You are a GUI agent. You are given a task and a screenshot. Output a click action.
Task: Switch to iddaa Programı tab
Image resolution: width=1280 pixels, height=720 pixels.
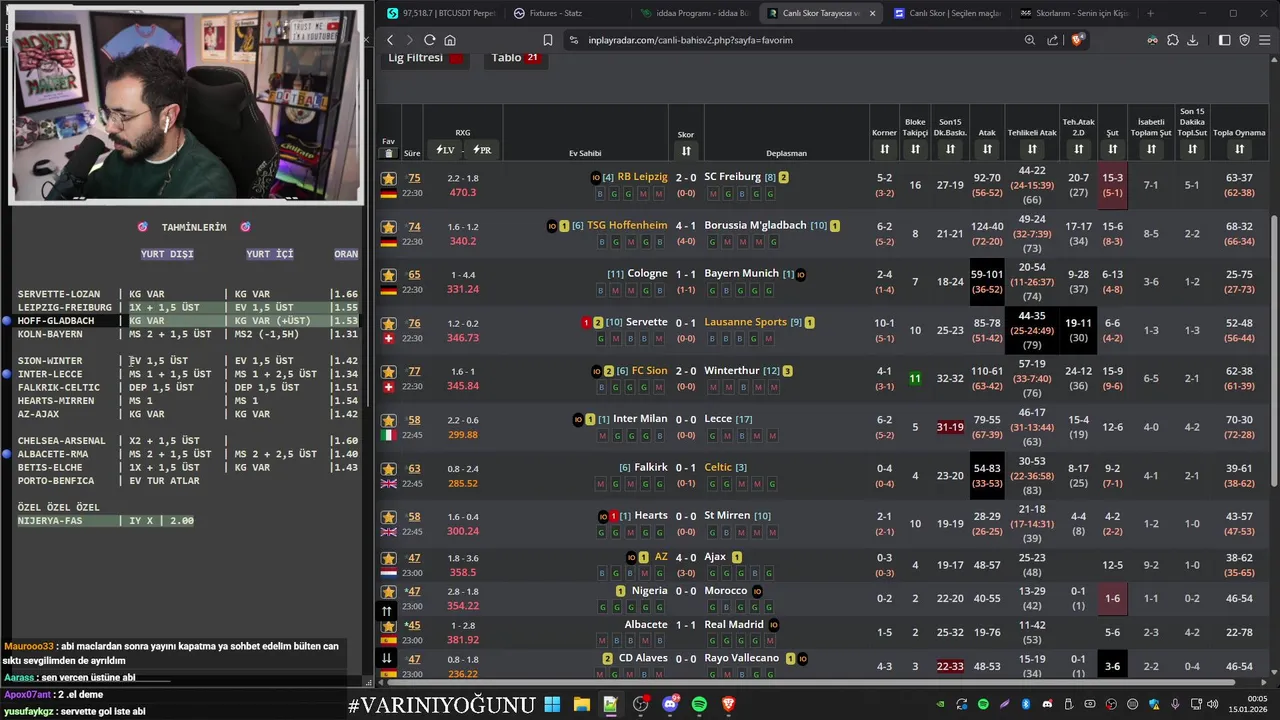click(694, 13)
